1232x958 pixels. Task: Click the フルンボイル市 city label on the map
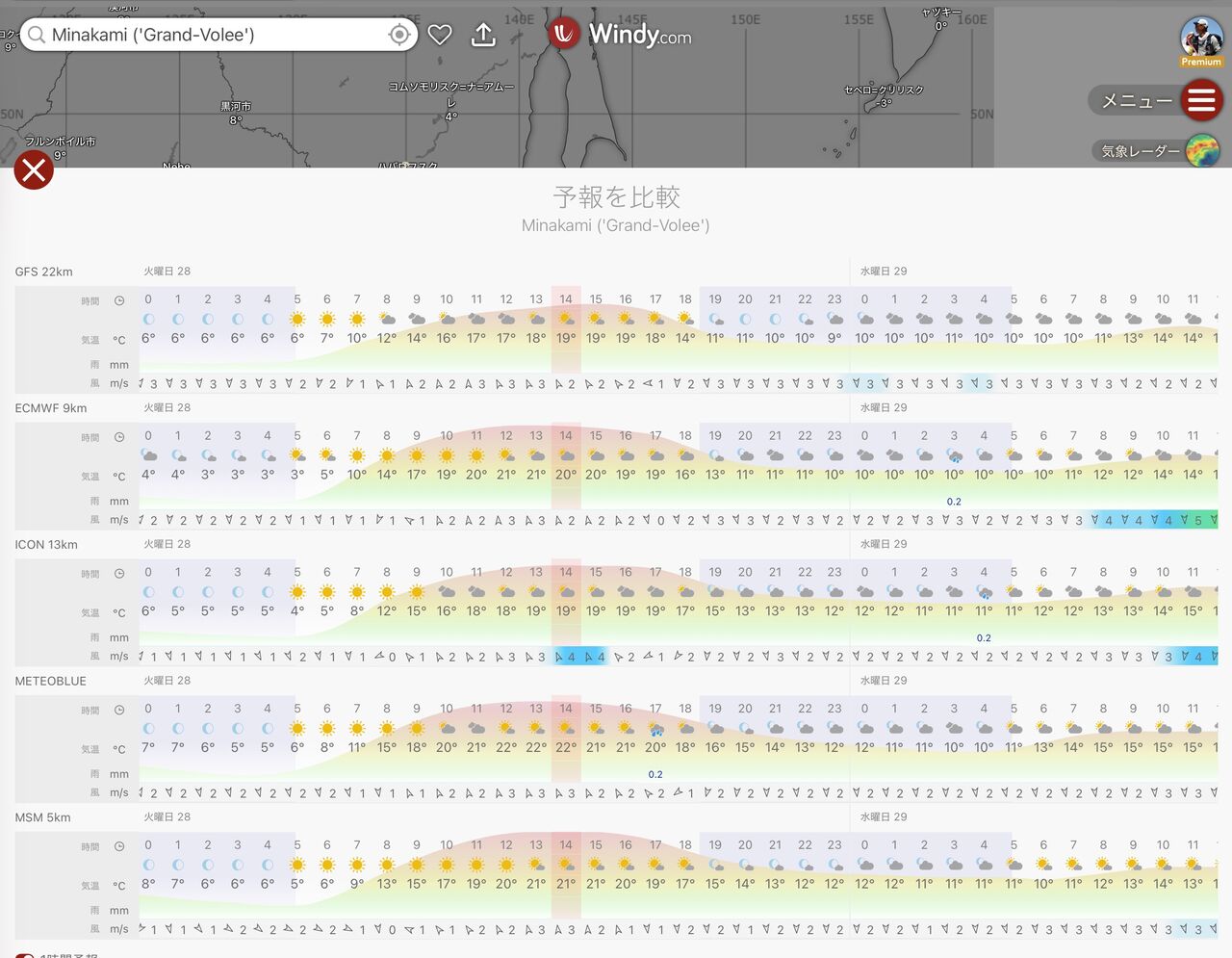[x=60, y=142]
